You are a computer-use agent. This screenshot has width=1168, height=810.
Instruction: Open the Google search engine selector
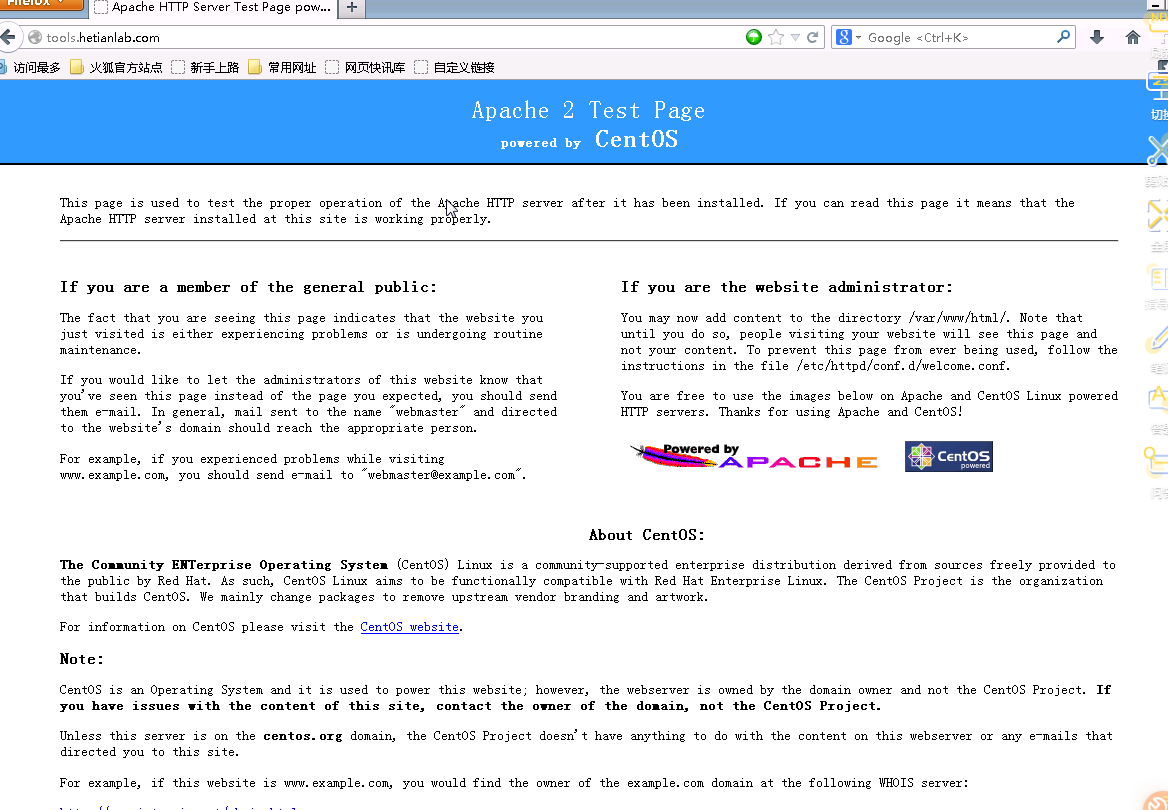coord(848,37)
